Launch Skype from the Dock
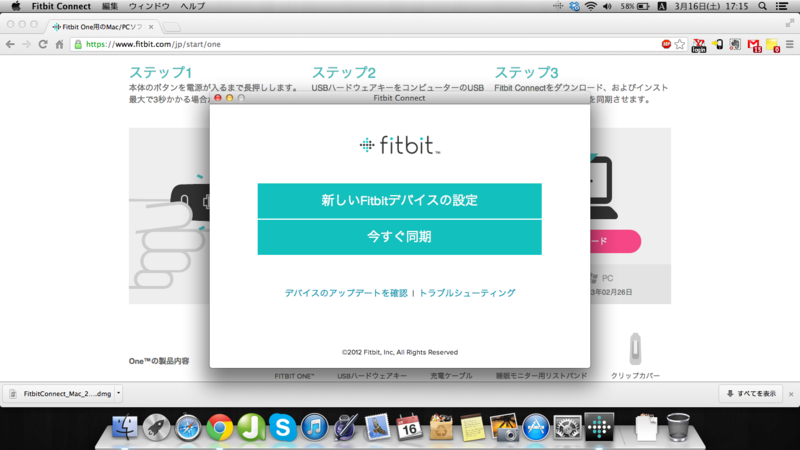The width and height of the screenshot is (800, 450). tap(283, 427)
